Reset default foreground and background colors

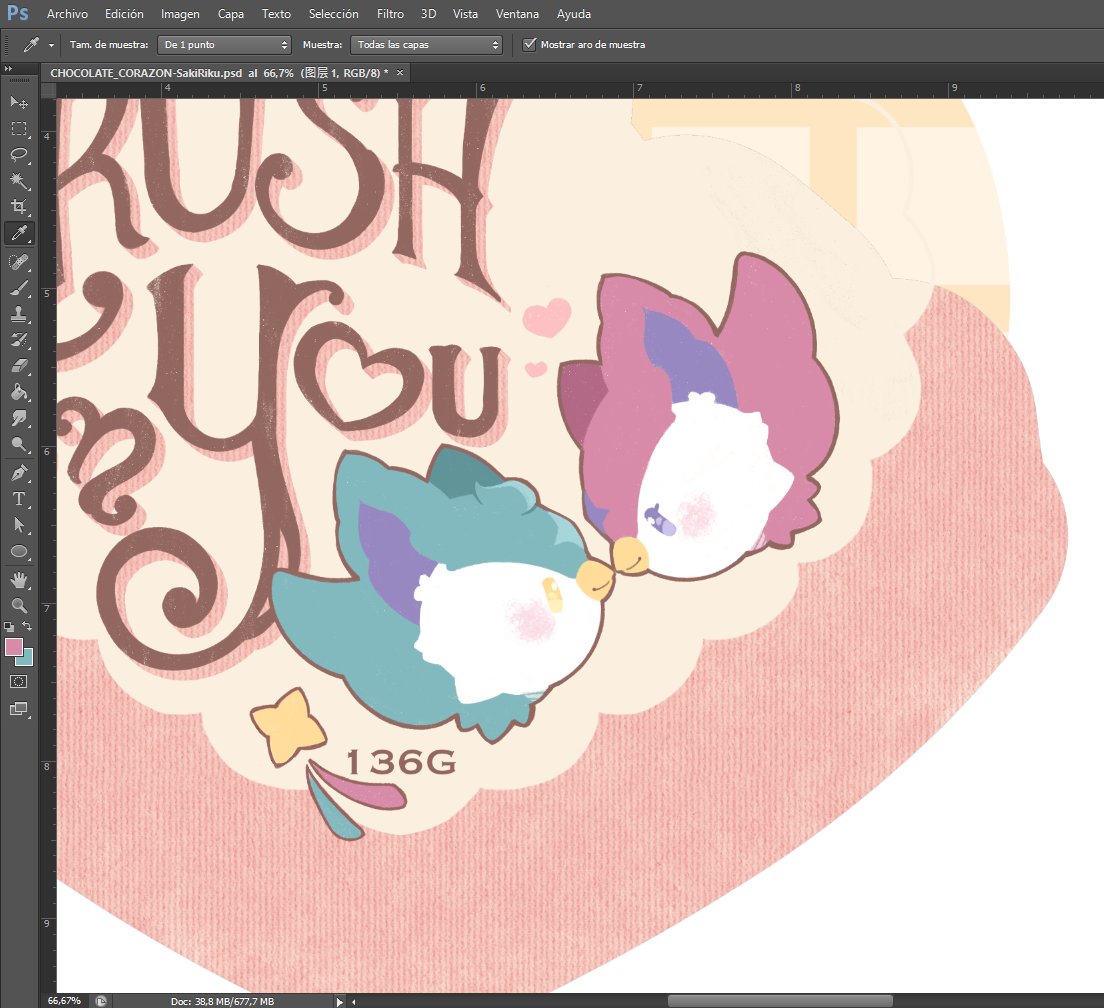point(9,626)
